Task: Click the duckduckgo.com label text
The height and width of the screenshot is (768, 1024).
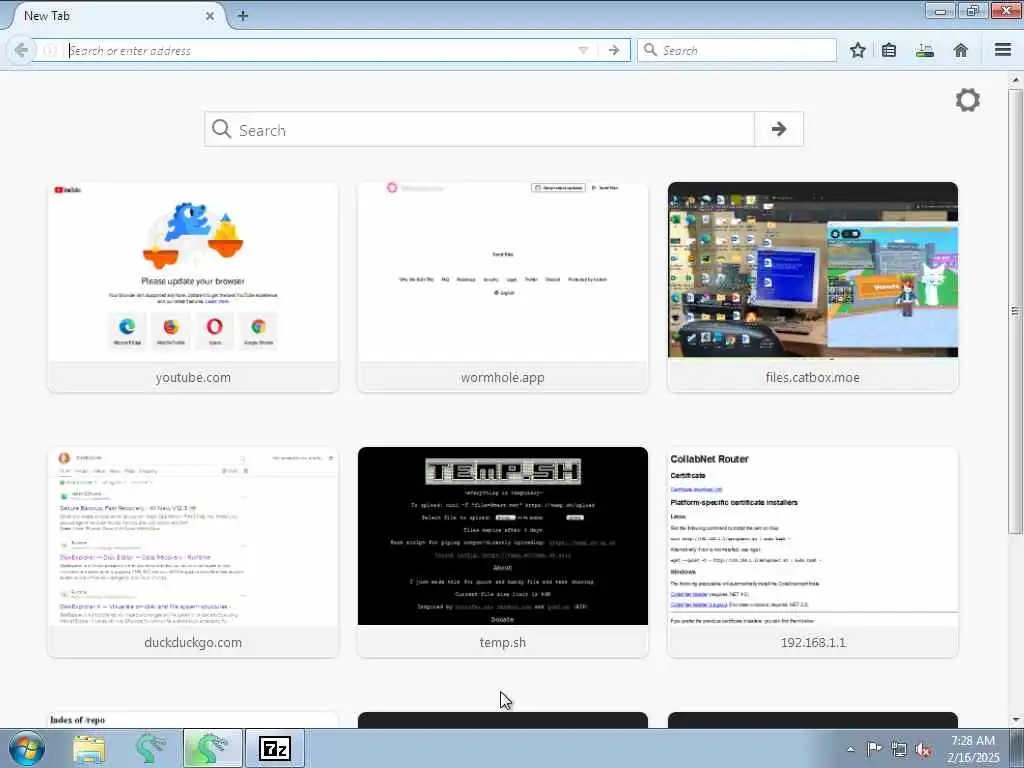Action: [193, 643]
